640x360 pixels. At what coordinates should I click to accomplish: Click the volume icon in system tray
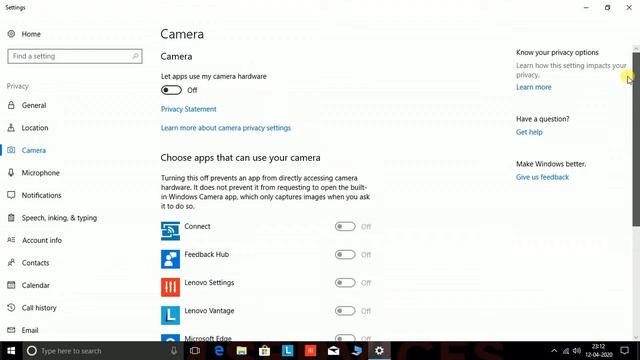[x=577, y=351]
